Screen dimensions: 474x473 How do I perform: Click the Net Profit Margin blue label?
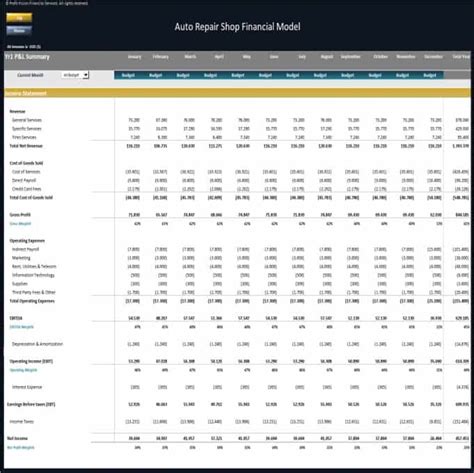pos(21,447)
